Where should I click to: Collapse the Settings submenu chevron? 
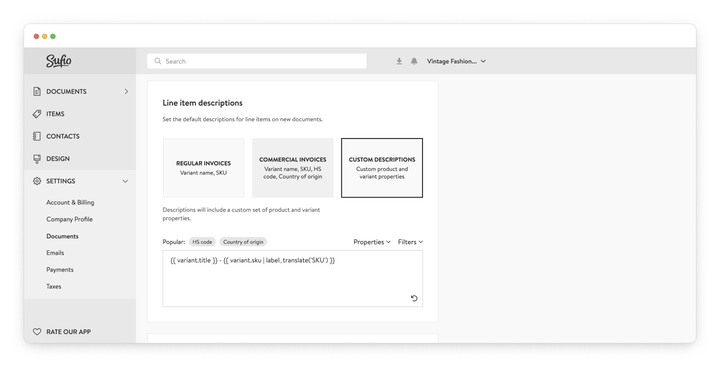125,181
